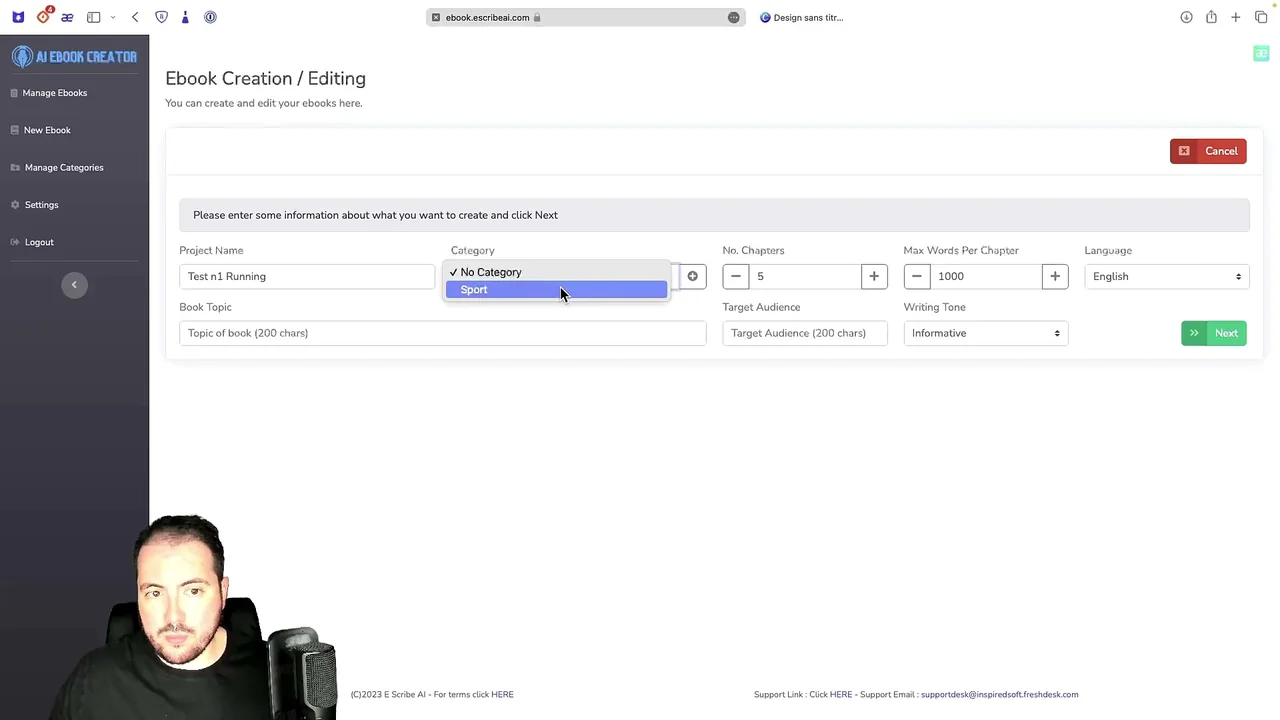This screenshot has width=1280, height=720.
Task: Open New Ebook in the sidebar
Action: click(47, 130)
